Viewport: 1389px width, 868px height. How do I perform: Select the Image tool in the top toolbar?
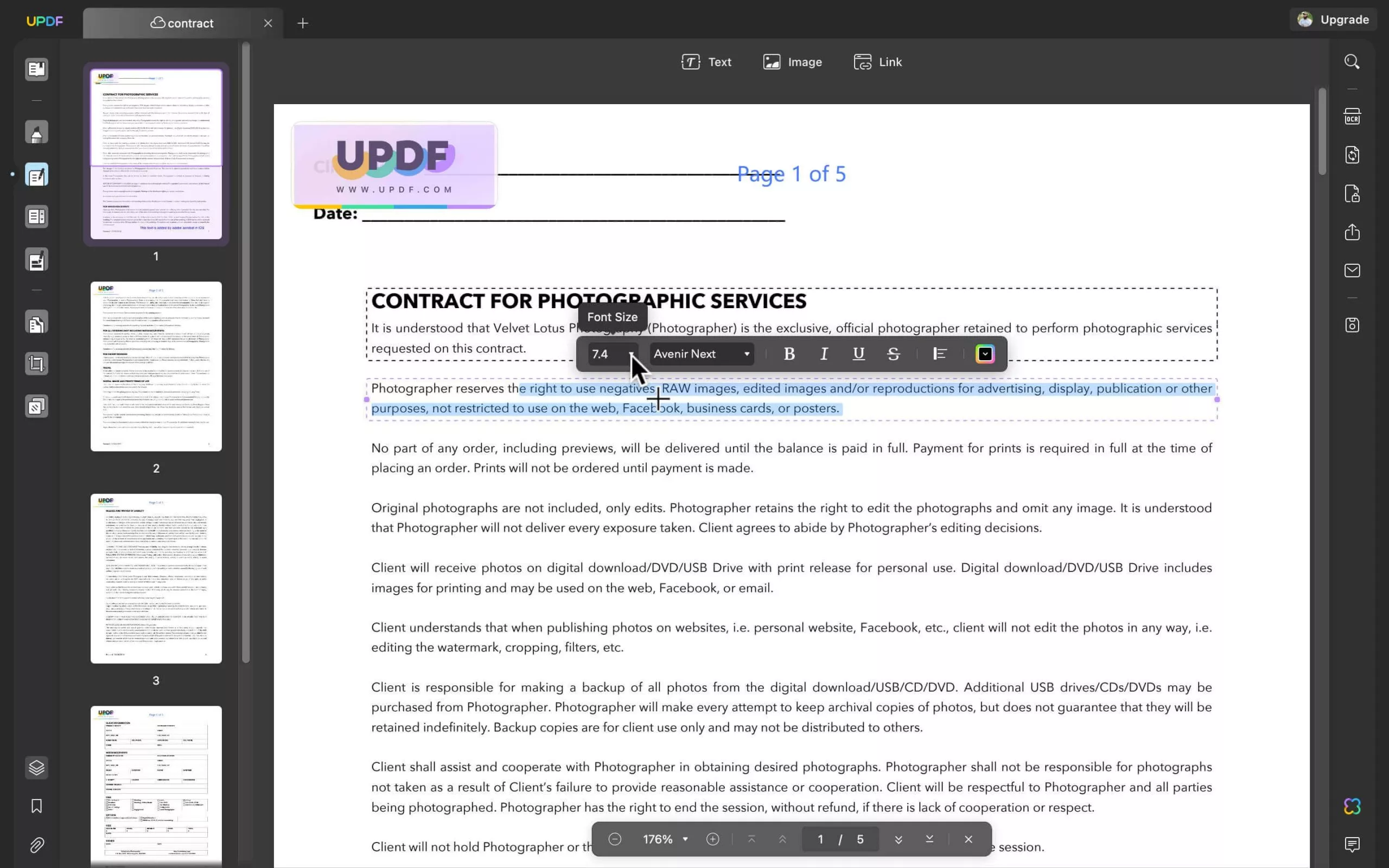792,62
